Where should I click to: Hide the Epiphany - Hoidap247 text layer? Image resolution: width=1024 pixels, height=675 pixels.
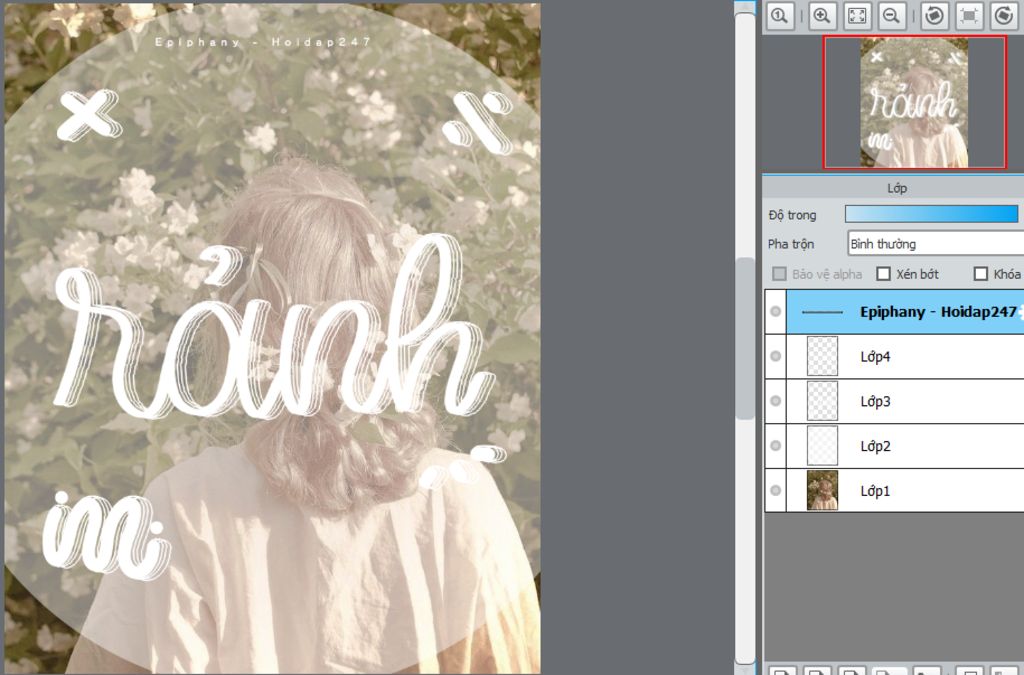coord(775,311)
